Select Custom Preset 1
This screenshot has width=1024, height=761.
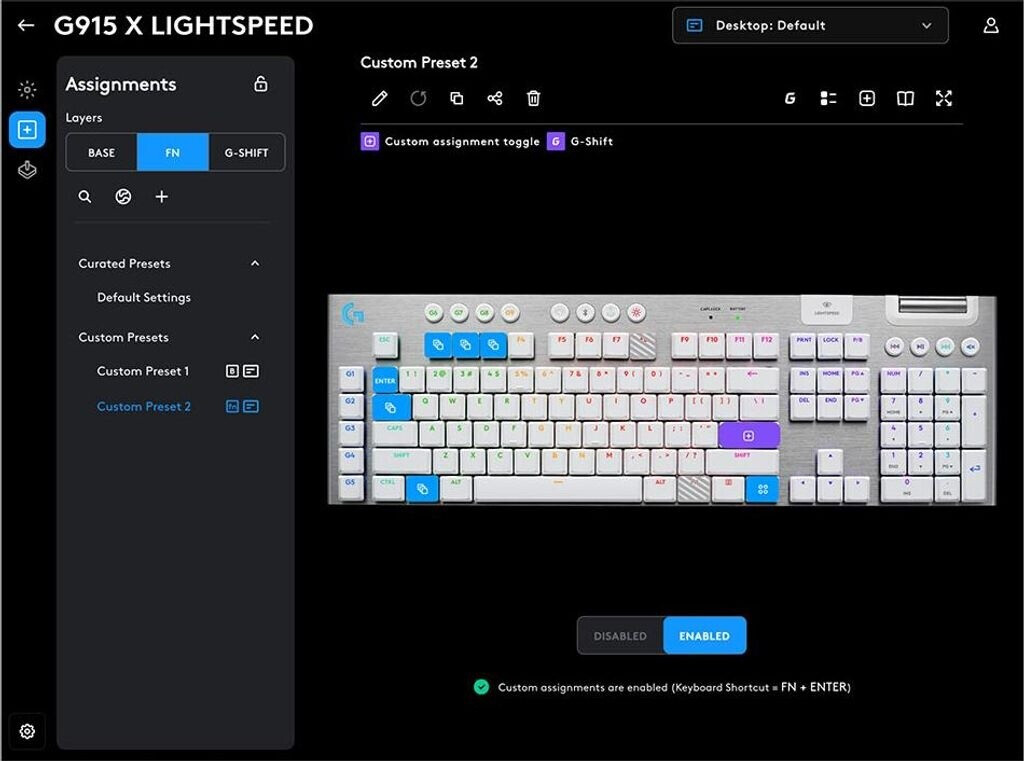[x=143, y=371]
